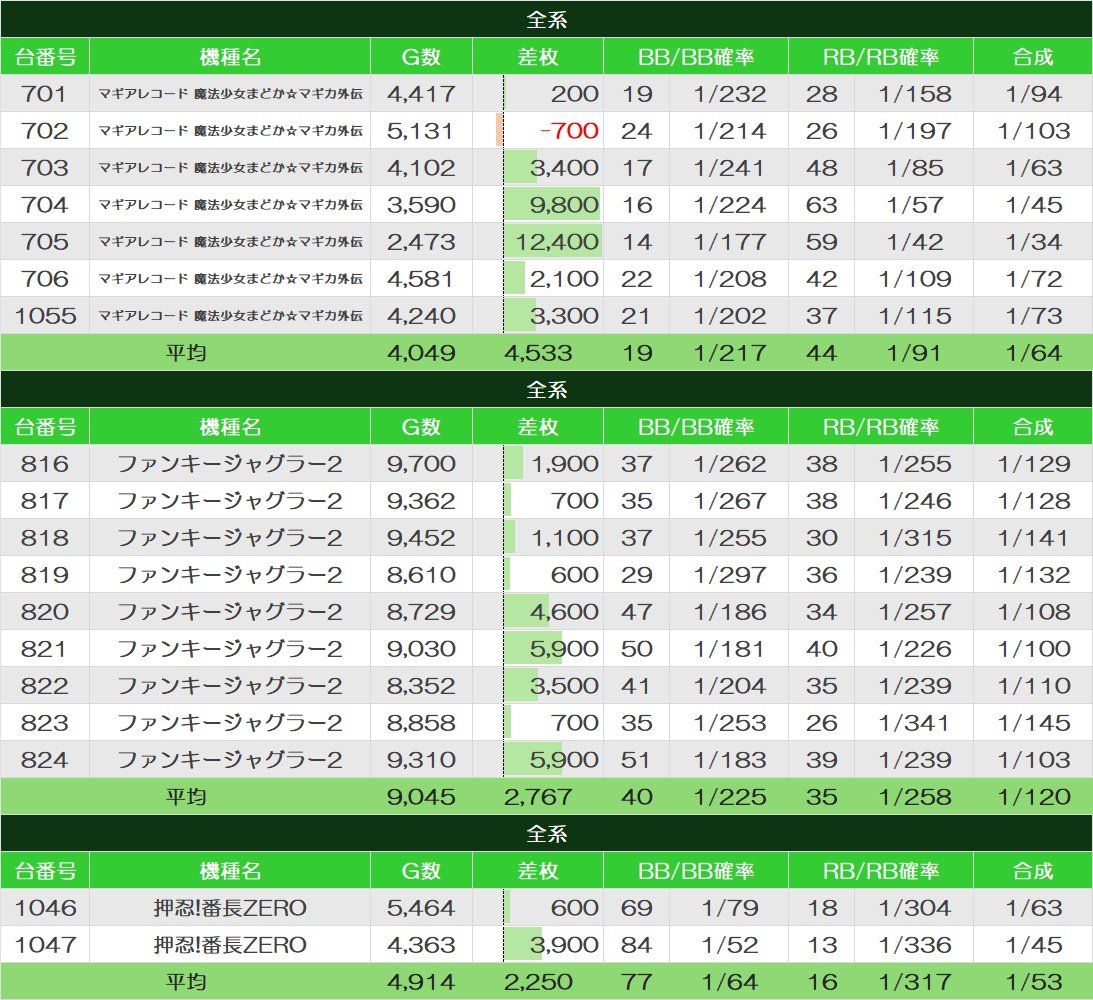Viewport: 1093px width, 1000px height.
Task: Click the 9,700 game count for machine 816
Action: coord(421,463)
